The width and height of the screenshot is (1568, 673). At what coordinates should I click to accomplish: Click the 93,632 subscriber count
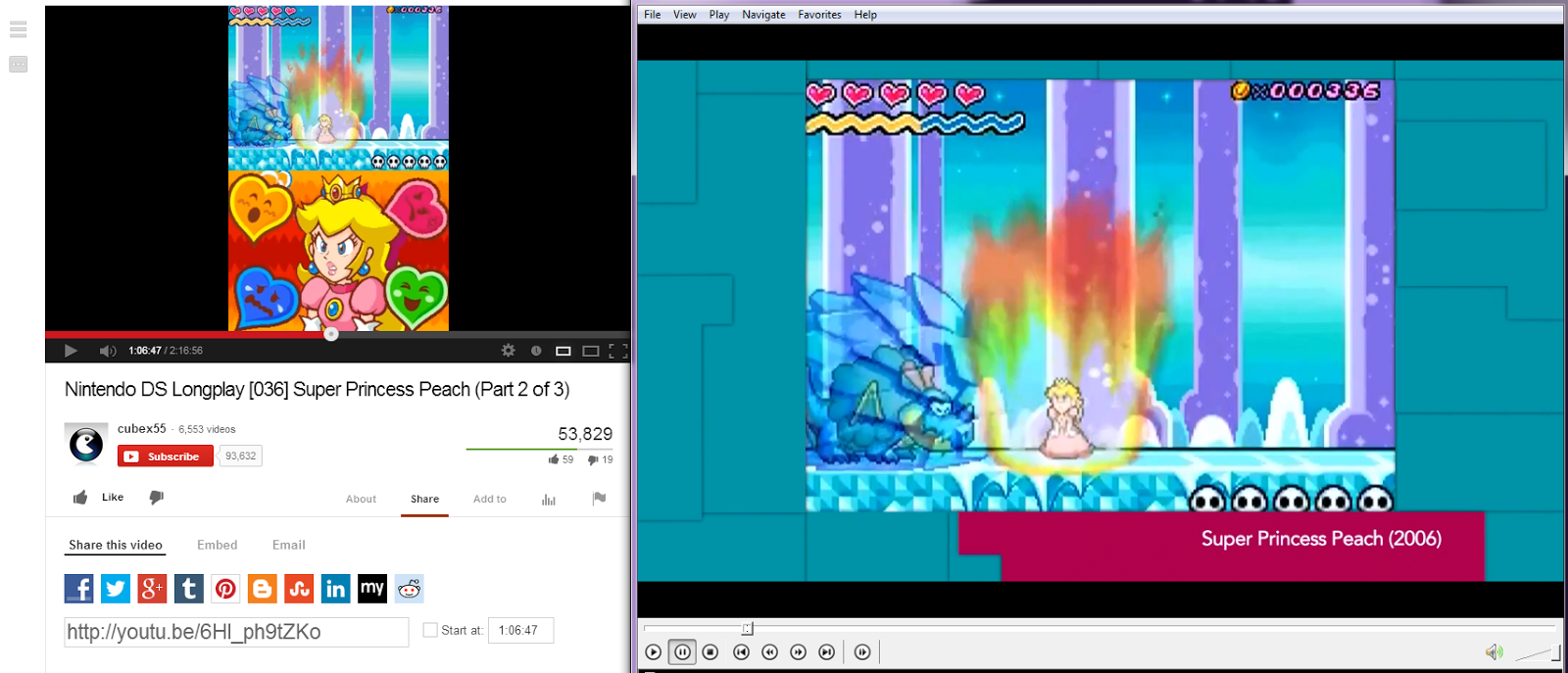(241, 457)
